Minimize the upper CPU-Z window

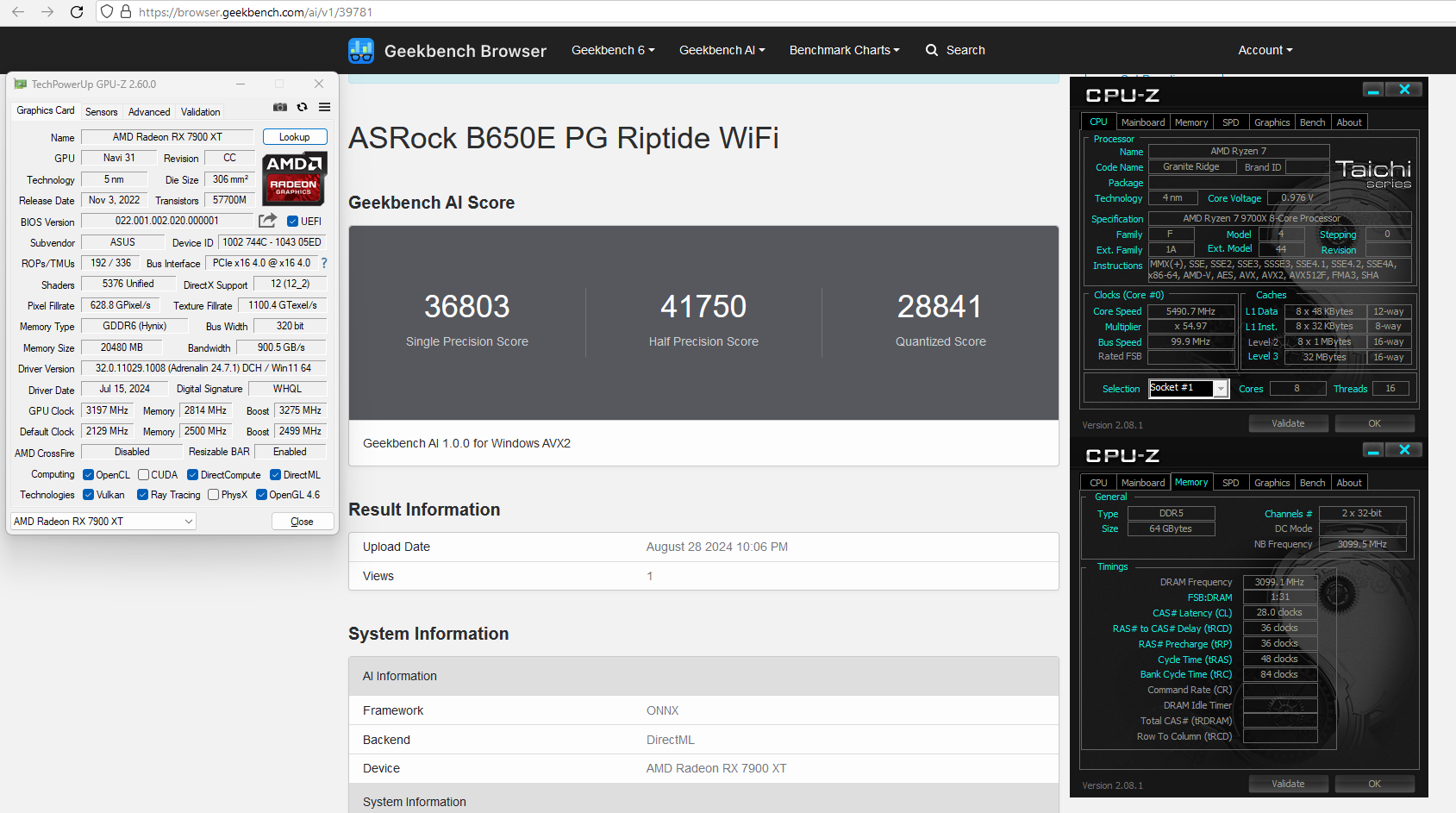pyautogui.click(x=1373, y=90)
